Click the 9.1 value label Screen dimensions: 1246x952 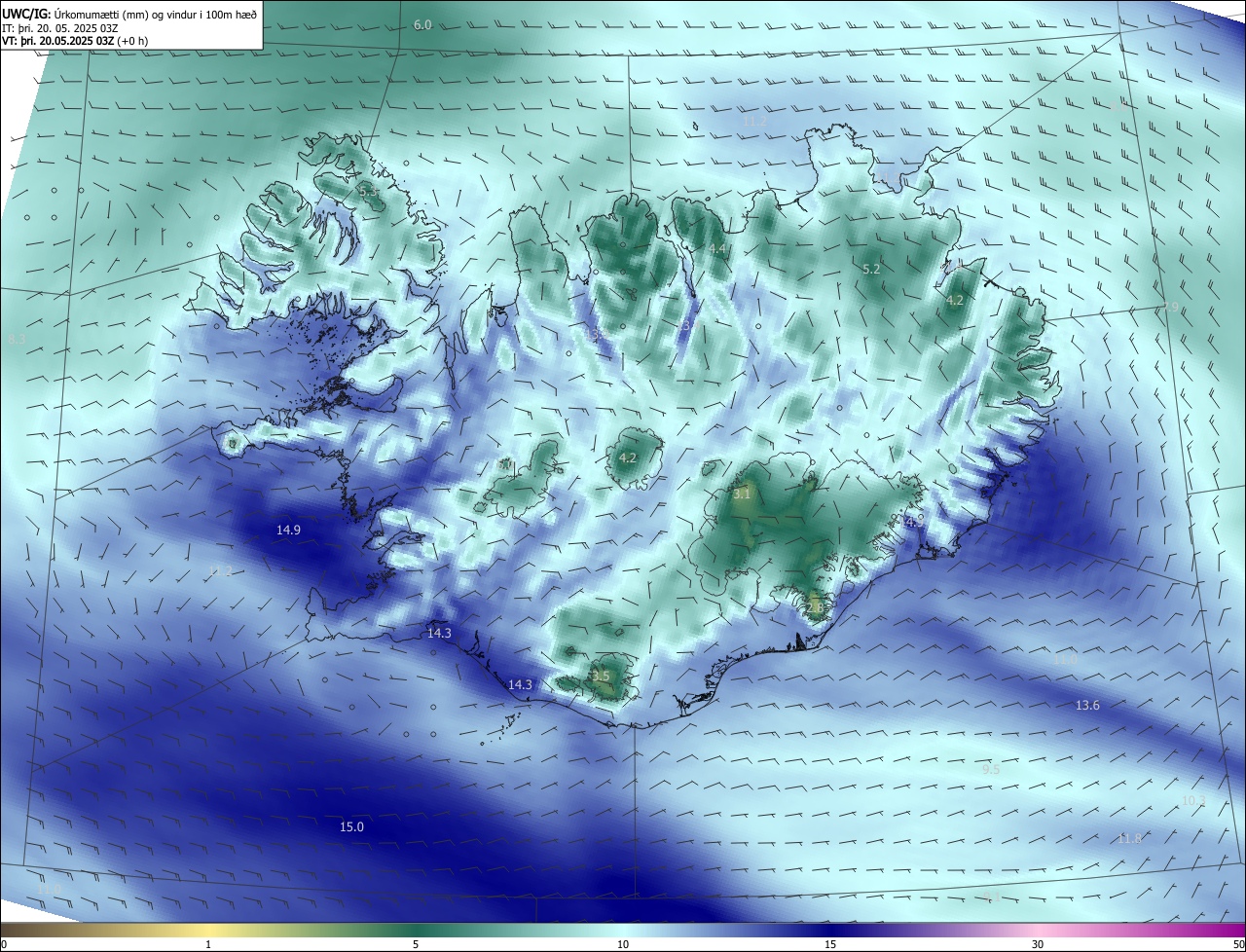point(992,896)
